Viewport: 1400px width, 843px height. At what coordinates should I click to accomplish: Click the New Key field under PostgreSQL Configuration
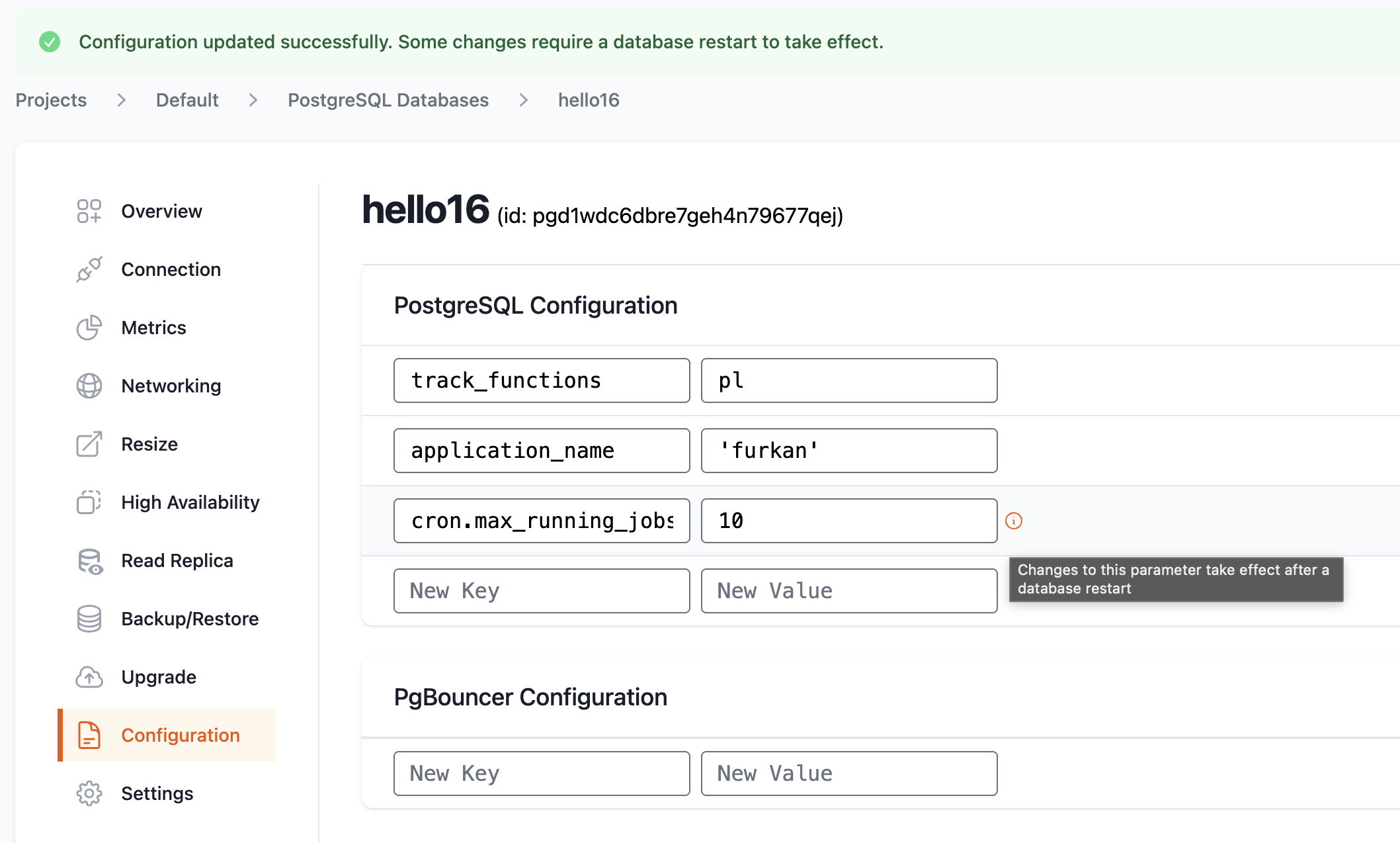pos(541,590)
